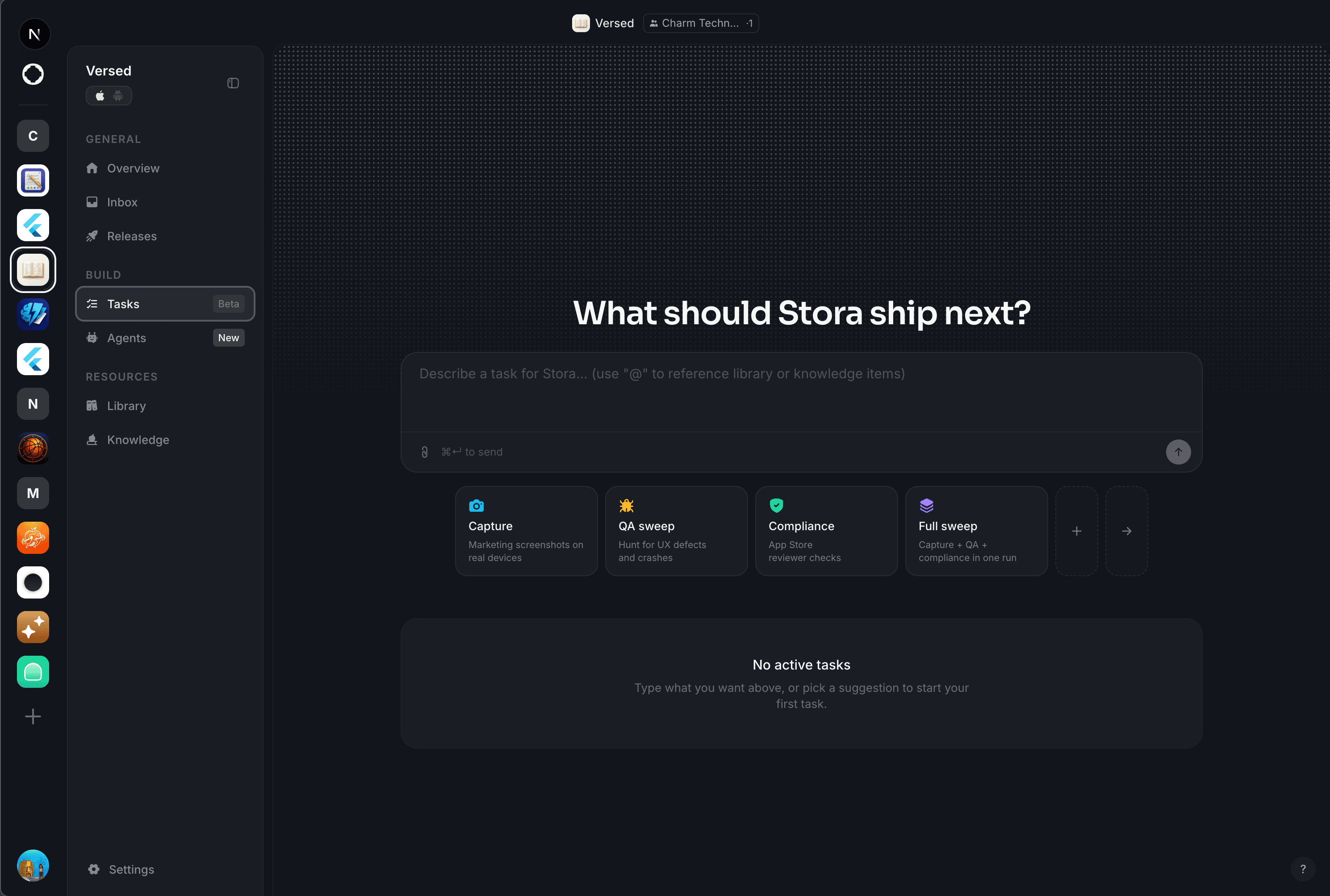
Task: Select the Agents robot icon
Action: click(x=92, y=338)
